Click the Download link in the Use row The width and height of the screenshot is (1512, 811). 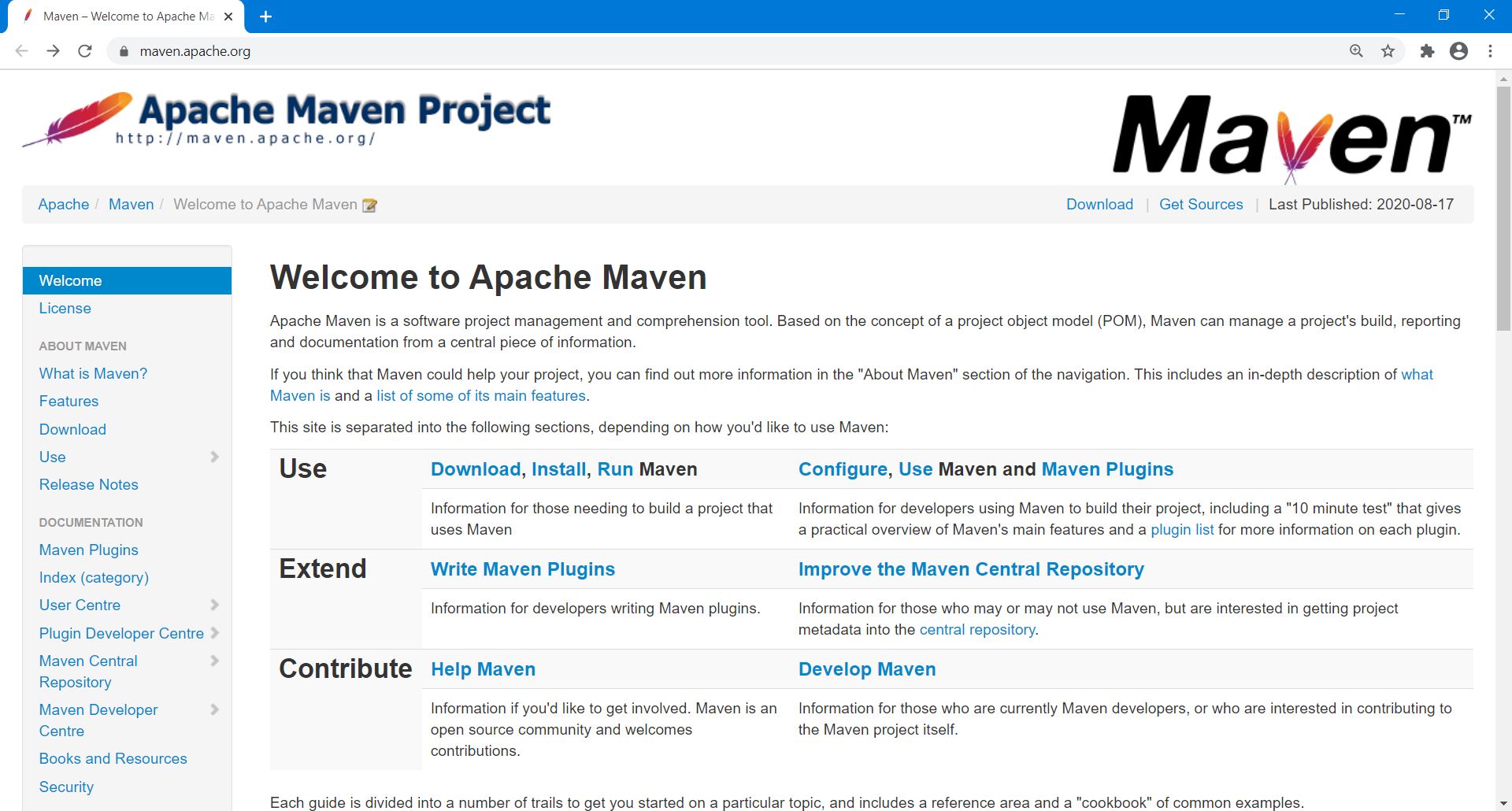pos(476,469)
